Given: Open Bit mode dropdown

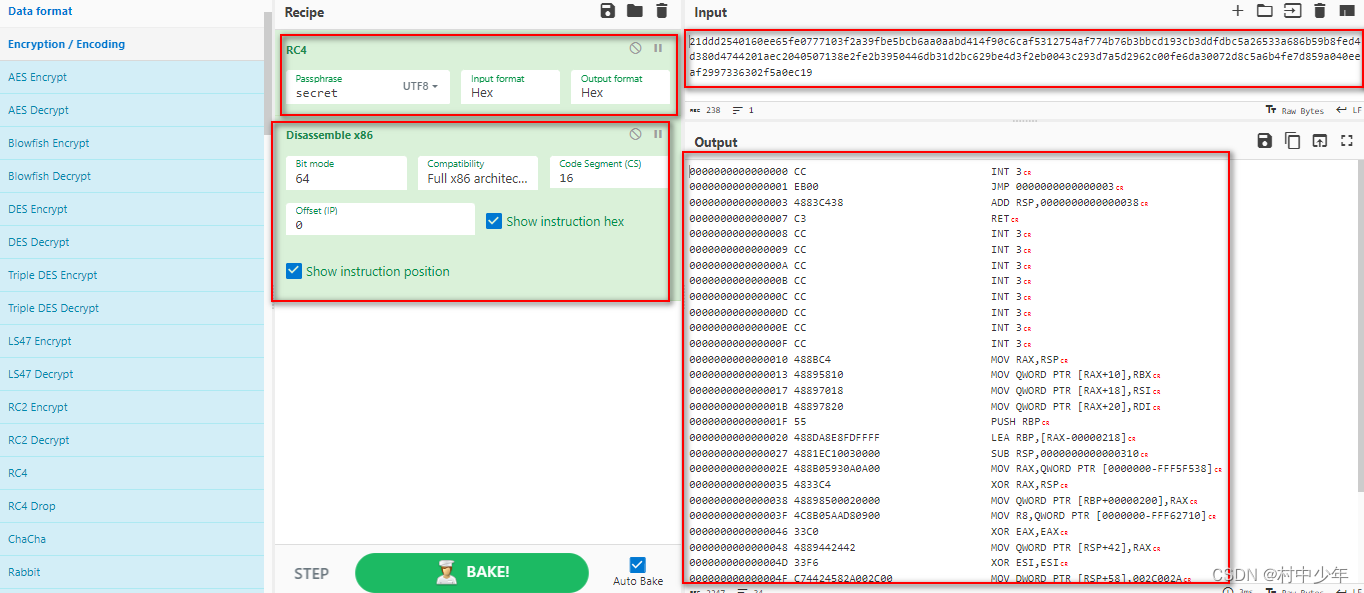Looking at the screenshot, I should point(346,172).
